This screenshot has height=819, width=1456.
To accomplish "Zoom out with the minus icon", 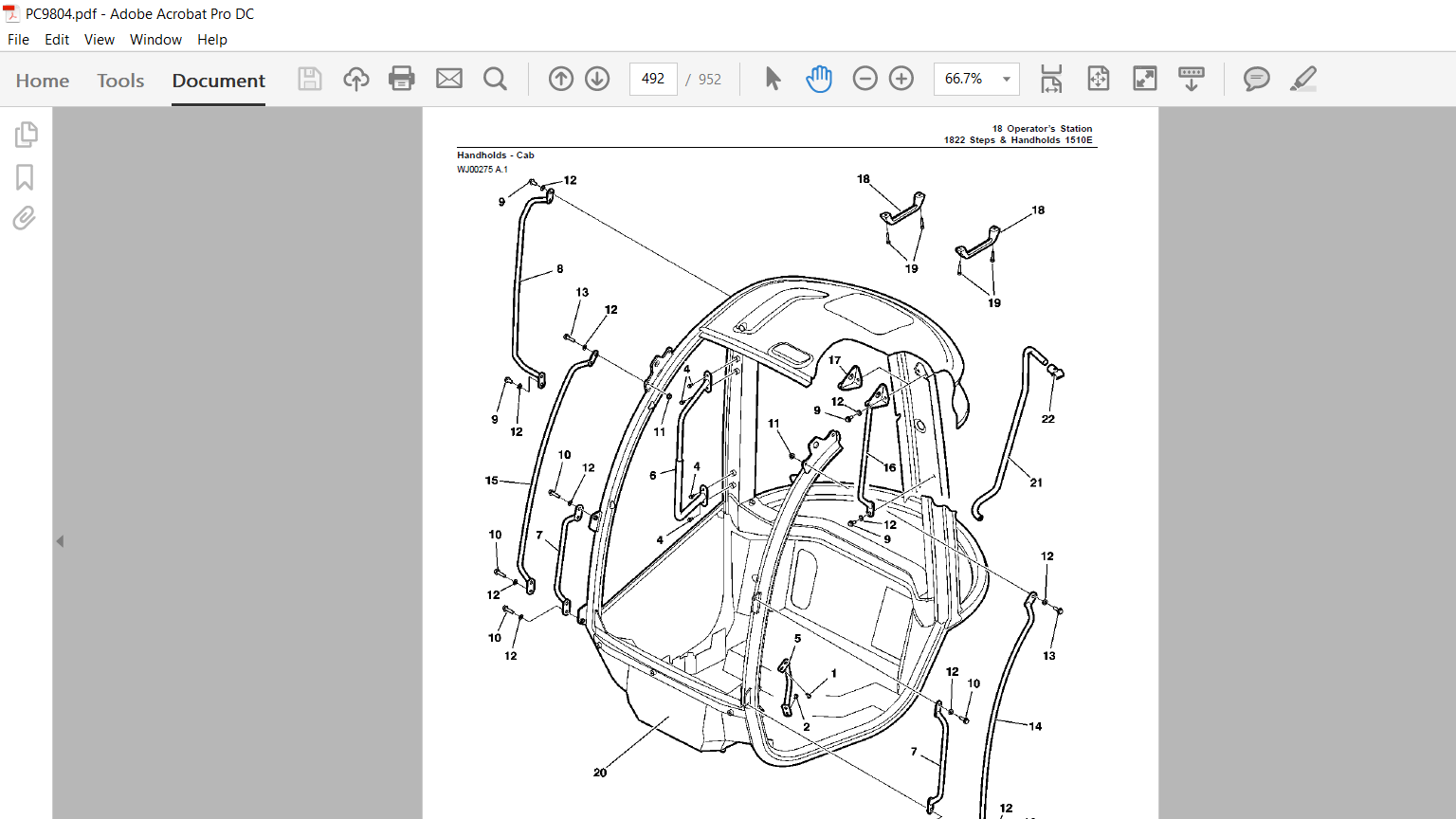I will pyautogui.click(x=865, y=79).
